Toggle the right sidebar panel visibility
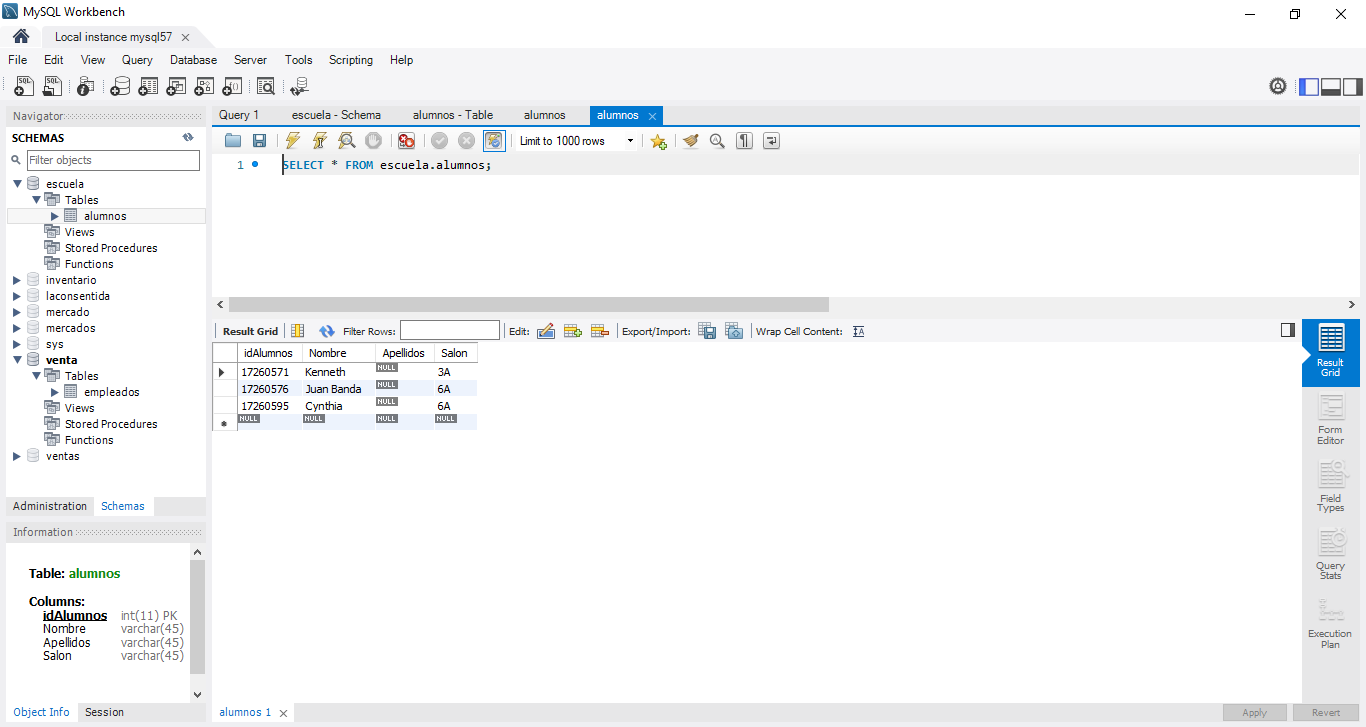The width and height of the screenshot is (1366, 727). click(x=1353, y=86)
